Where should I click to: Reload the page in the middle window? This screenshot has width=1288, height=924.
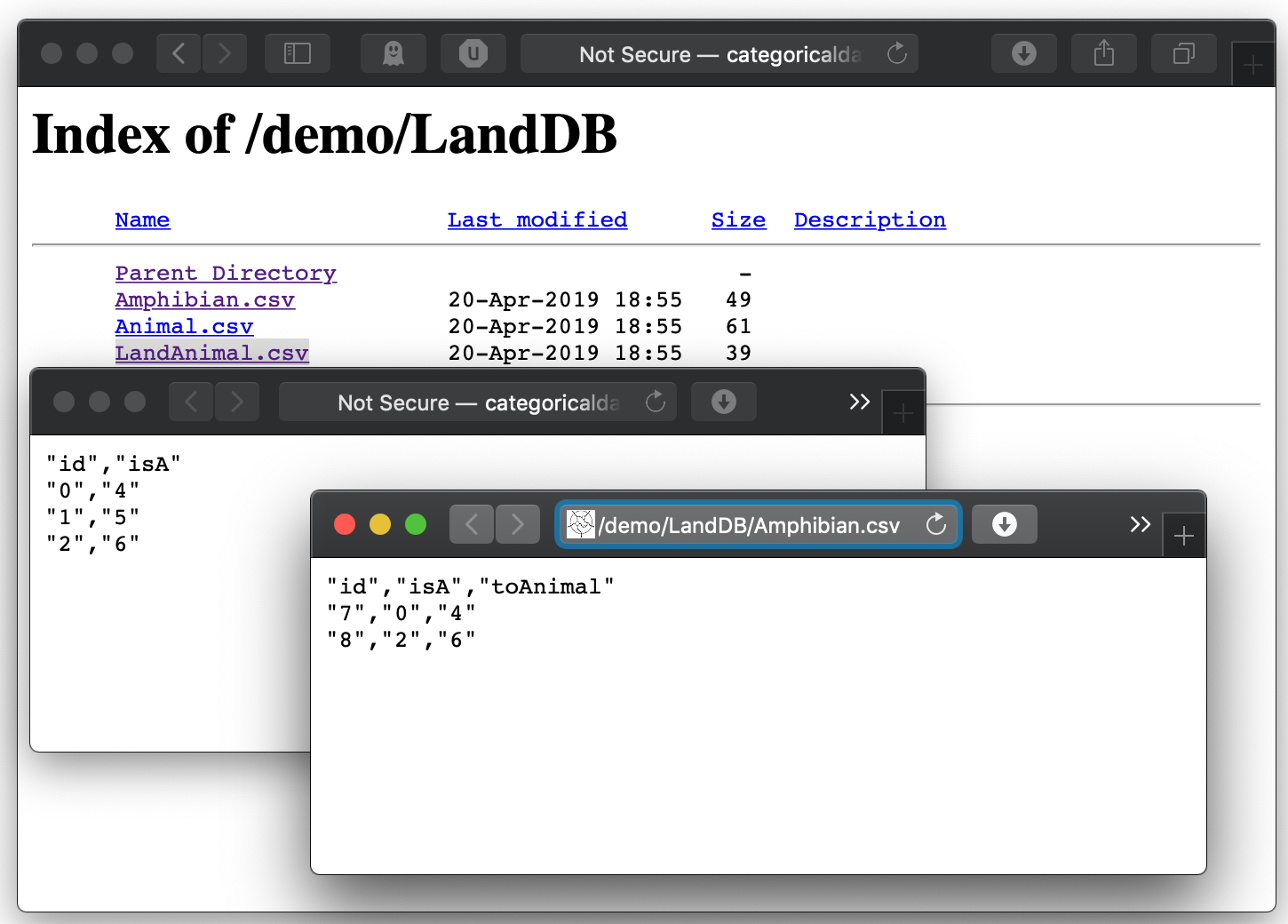pyautogui.click(x=655, y=402)
